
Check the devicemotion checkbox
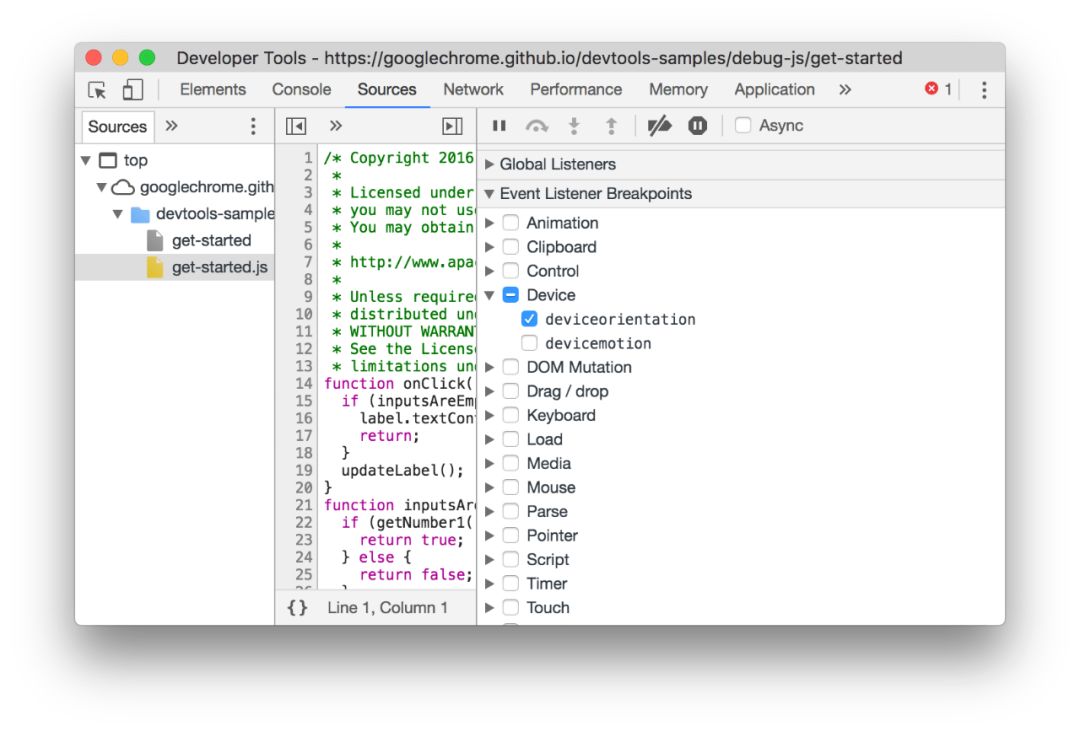pos(529,343)
